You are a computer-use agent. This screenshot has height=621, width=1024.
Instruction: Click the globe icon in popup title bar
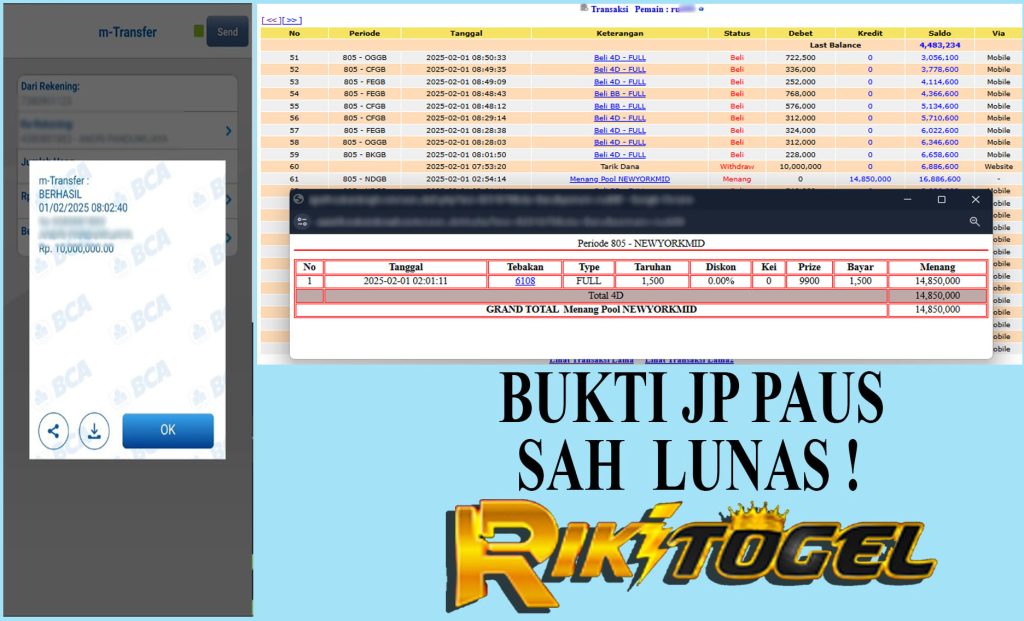tap(299, 199)
